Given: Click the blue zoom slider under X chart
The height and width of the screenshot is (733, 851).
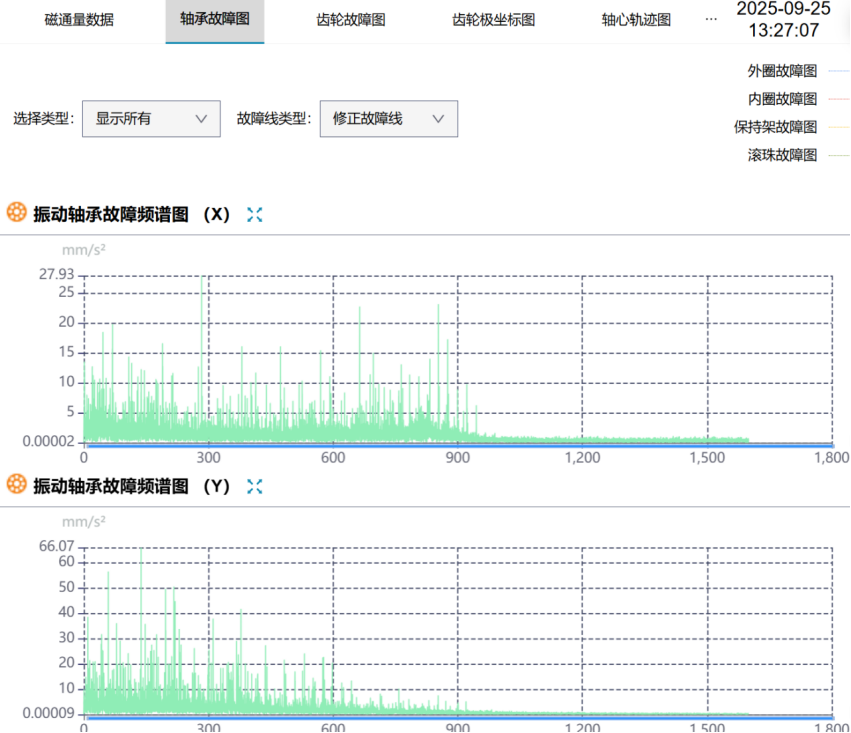Looking at the screenshot, I should coord(459,446).
